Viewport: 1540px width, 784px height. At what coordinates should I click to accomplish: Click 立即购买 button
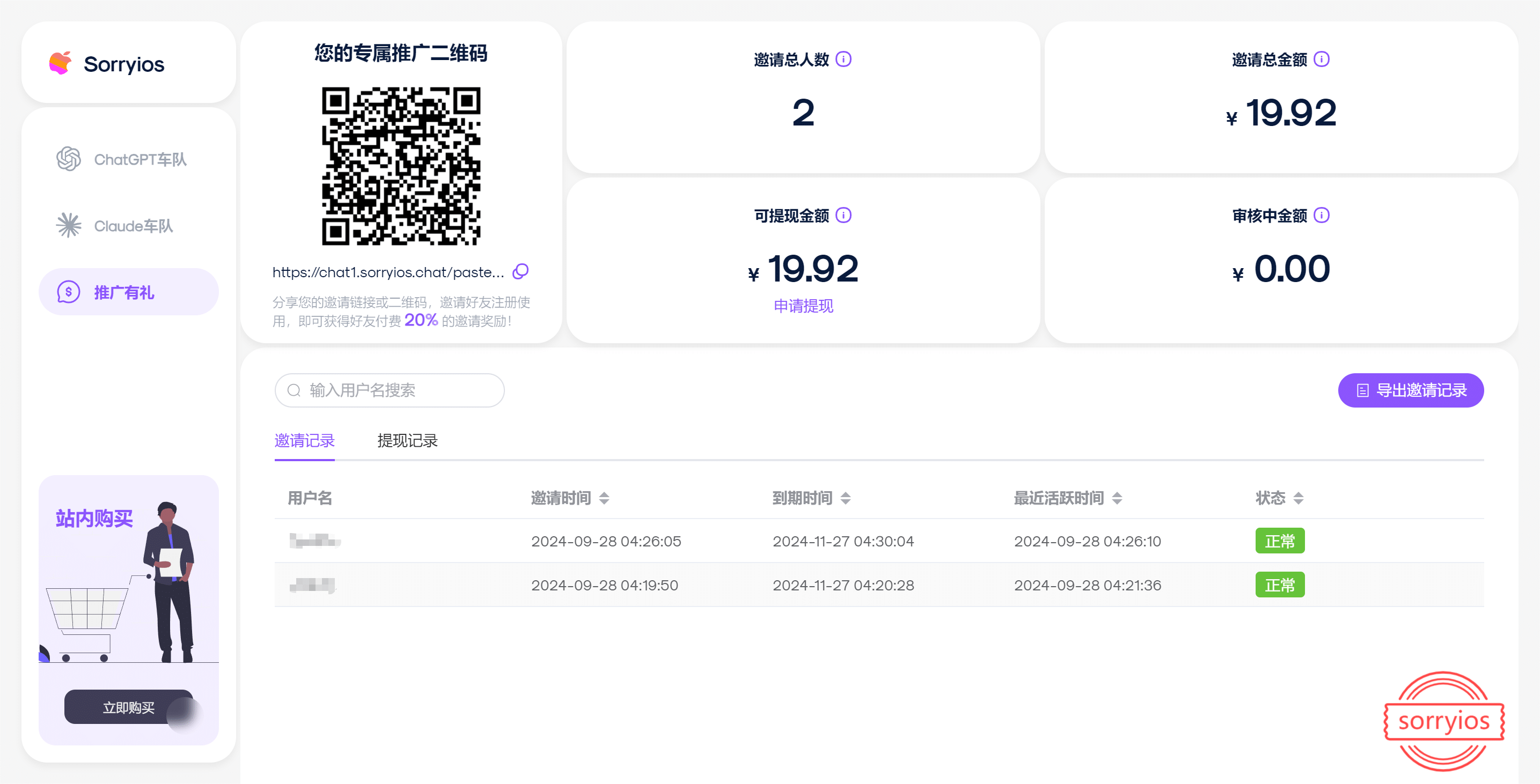129,707
